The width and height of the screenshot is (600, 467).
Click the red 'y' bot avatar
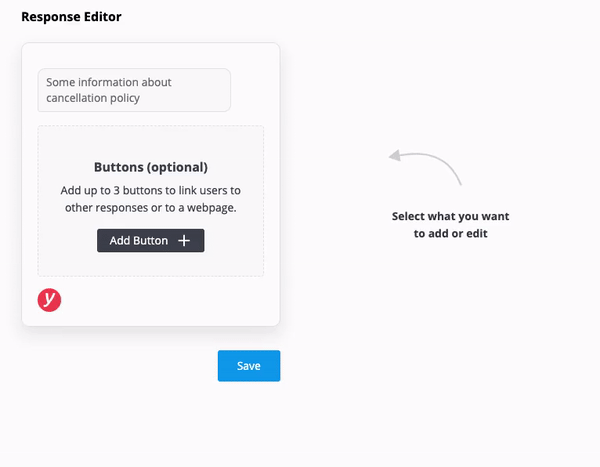(x=49, y=300)
